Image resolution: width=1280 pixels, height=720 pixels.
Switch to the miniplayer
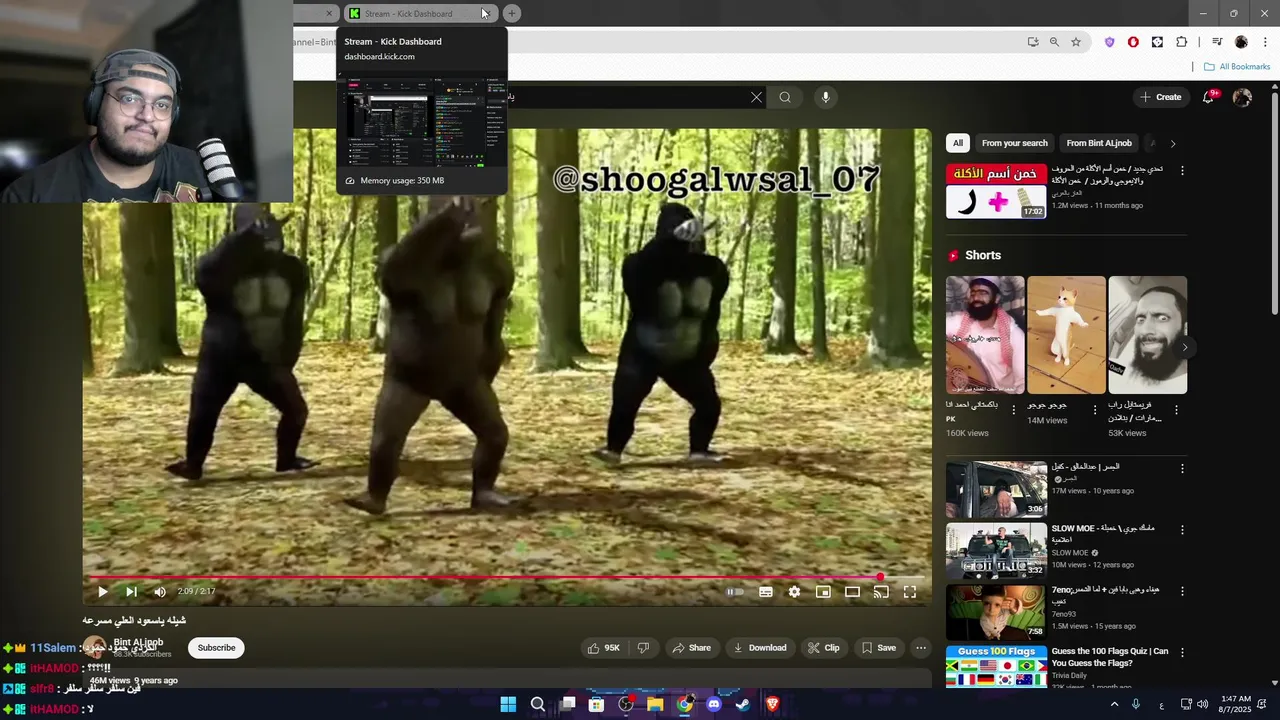[x=823, y=592]
